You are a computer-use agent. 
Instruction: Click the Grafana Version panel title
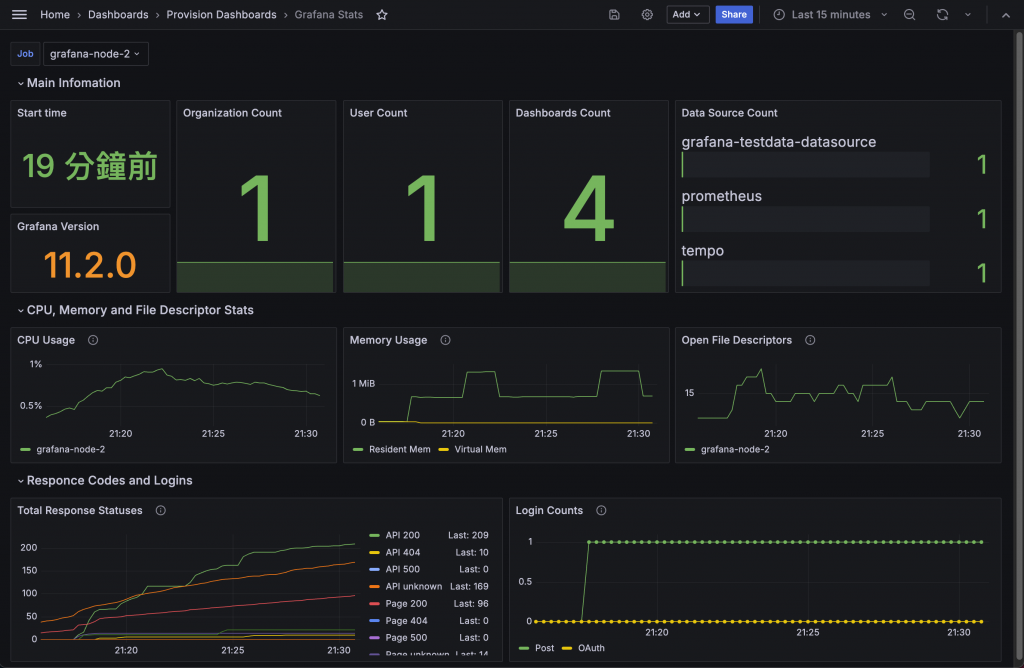pos(58,227)
